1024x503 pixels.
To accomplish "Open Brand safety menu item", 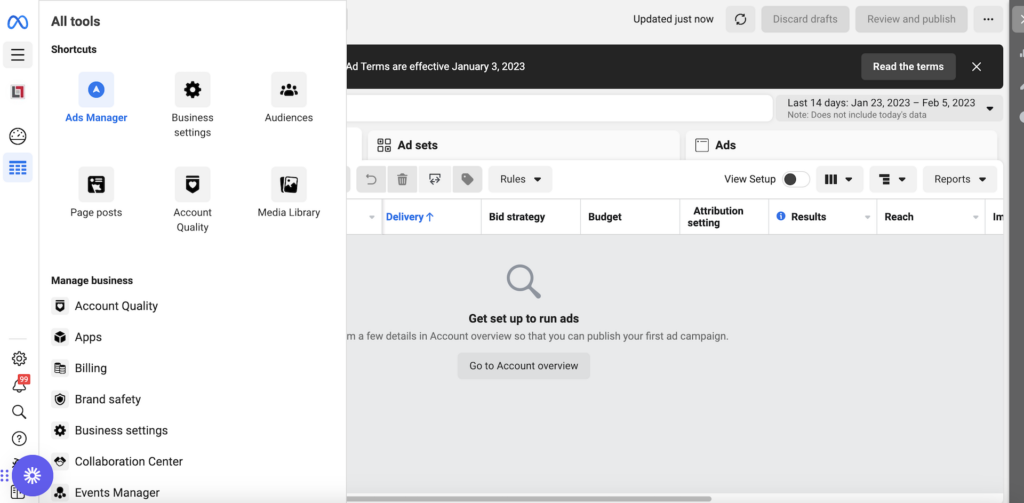I will (x=96, y=399).
